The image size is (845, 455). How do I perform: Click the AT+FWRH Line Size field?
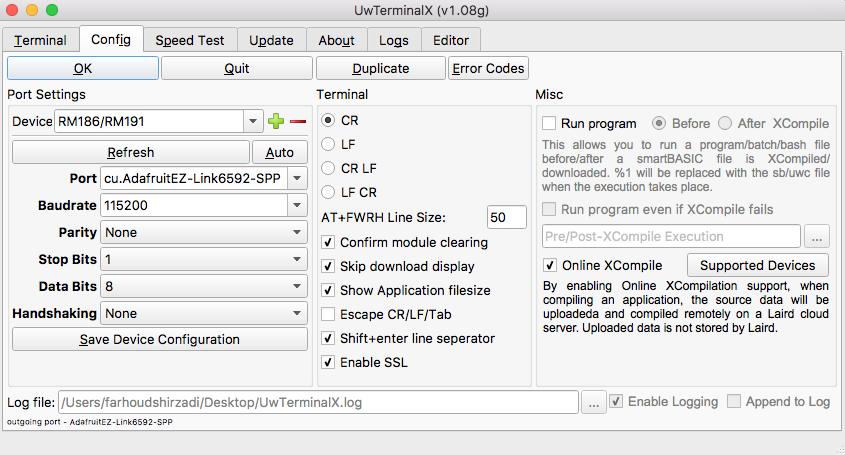[x=506, y=218]
